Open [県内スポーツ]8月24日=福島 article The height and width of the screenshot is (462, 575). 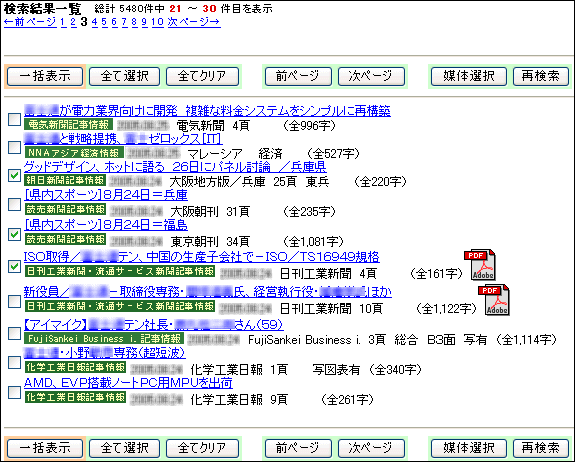tap(106, 225)
